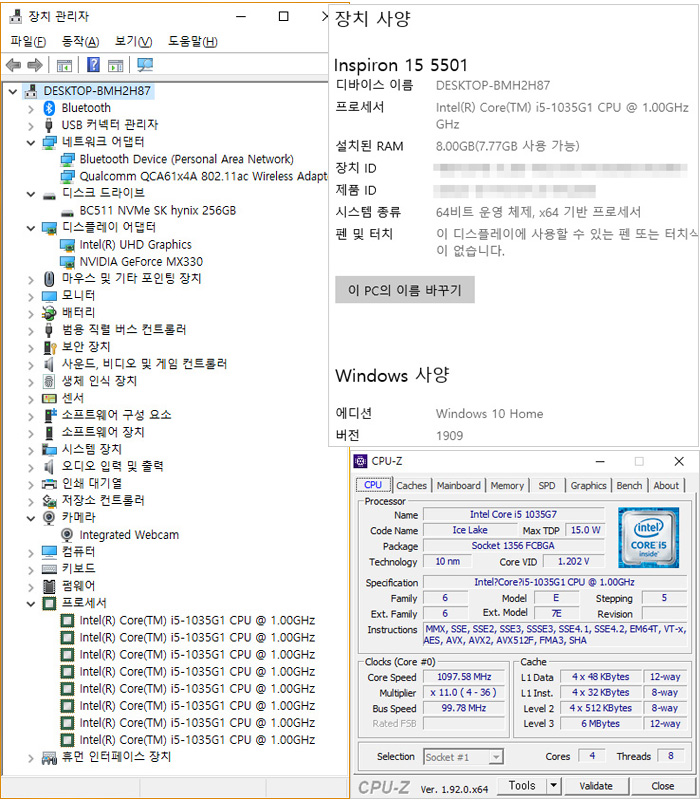Click the Intel Core i5 logo in CPU-Z

click(648, 537)
